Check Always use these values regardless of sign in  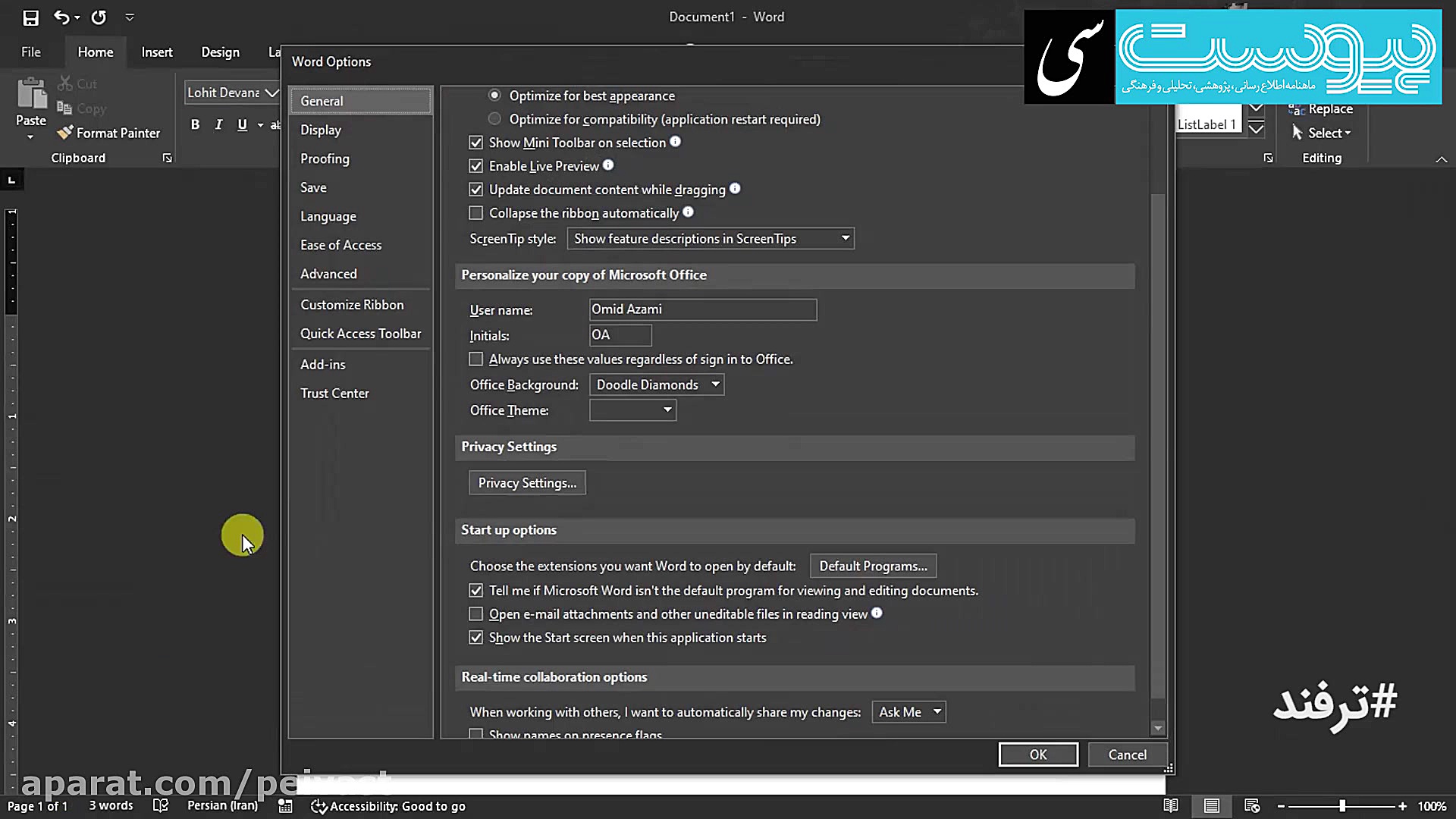475,359
